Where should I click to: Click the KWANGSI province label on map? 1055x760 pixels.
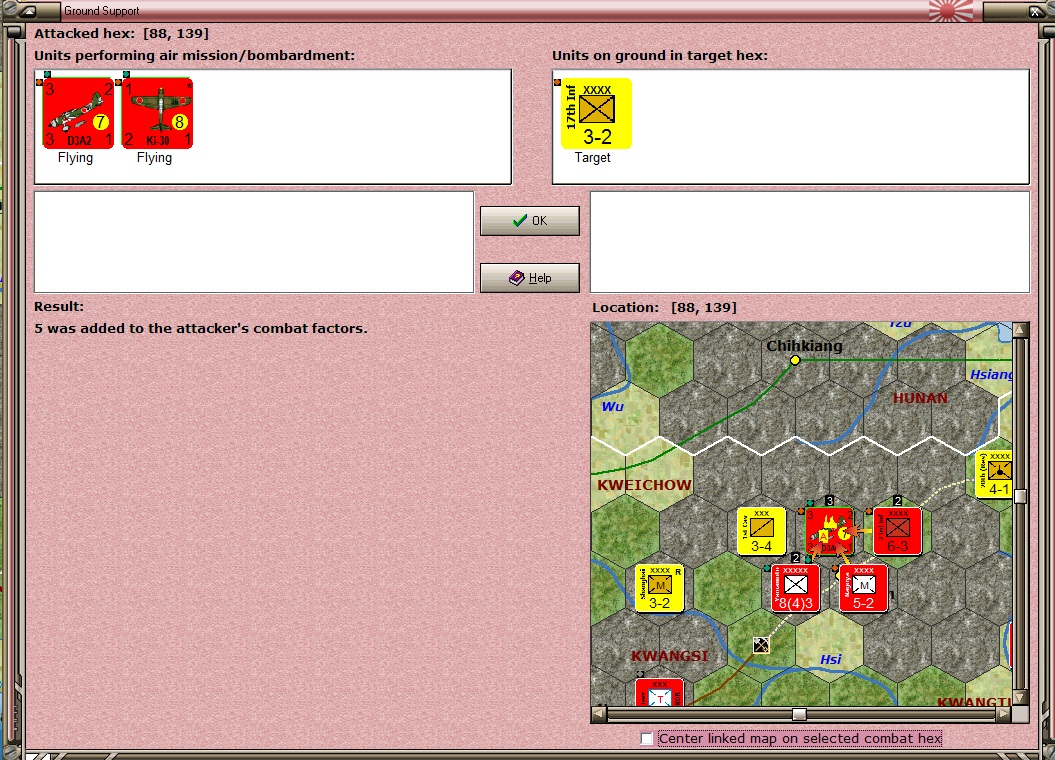669,656
